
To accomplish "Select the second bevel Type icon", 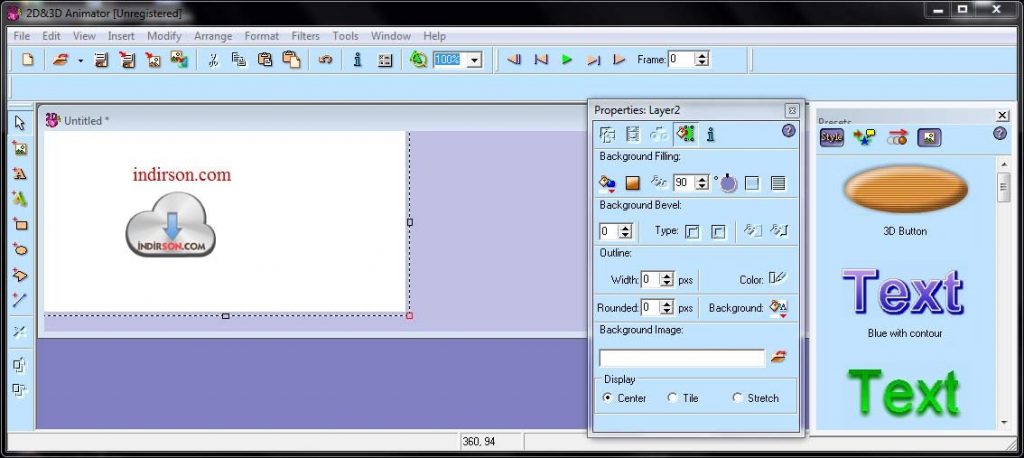I will pos(718,231).
